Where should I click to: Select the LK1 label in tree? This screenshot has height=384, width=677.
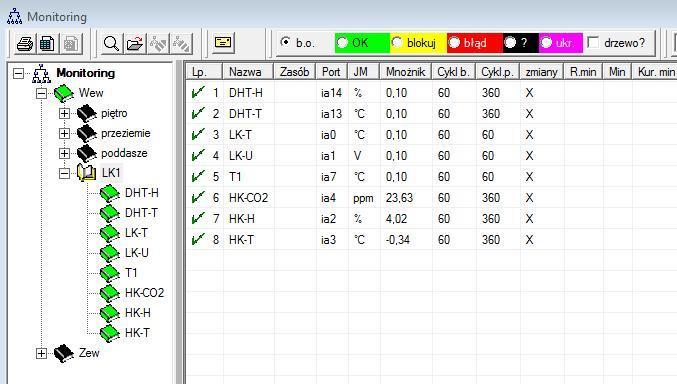[x=111, y=173]
